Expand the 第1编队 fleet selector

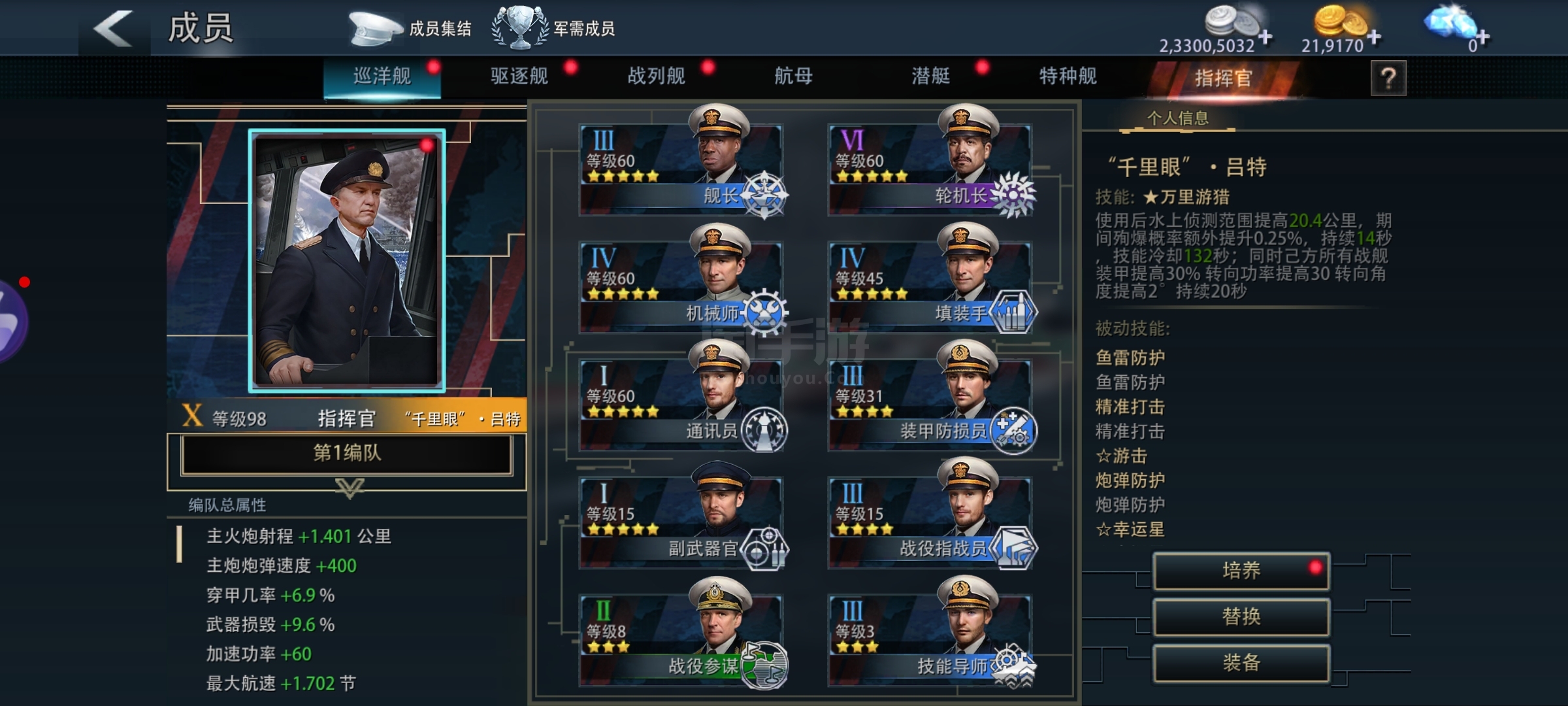pos(347,453)
